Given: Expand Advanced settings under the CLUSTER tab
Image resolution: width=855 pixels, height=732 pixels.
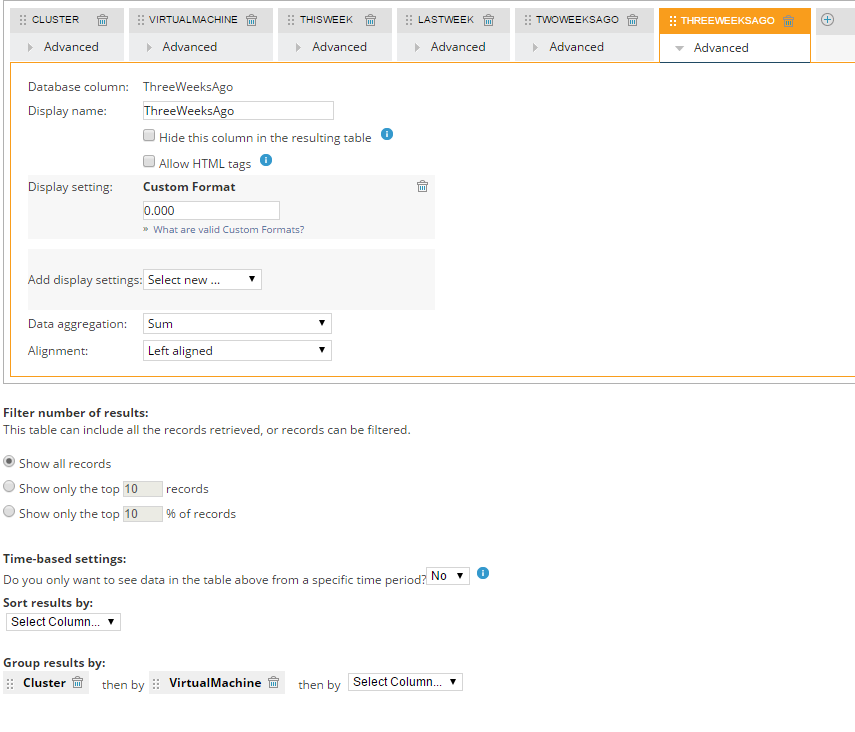Looking at the screenshot, I should tap(70, 46).
